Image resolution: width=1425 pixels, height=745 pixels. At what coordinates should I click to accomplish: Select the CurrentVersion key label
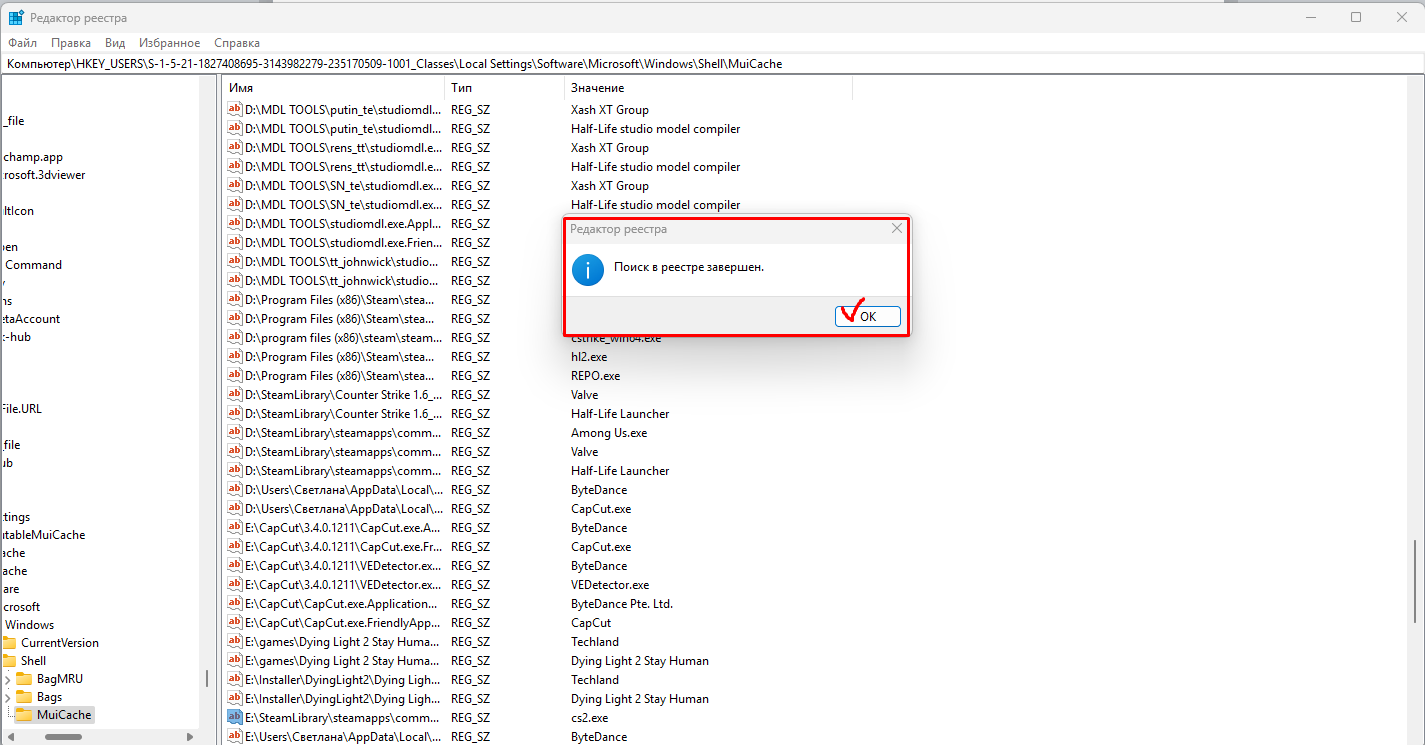[x=60, y=643]
